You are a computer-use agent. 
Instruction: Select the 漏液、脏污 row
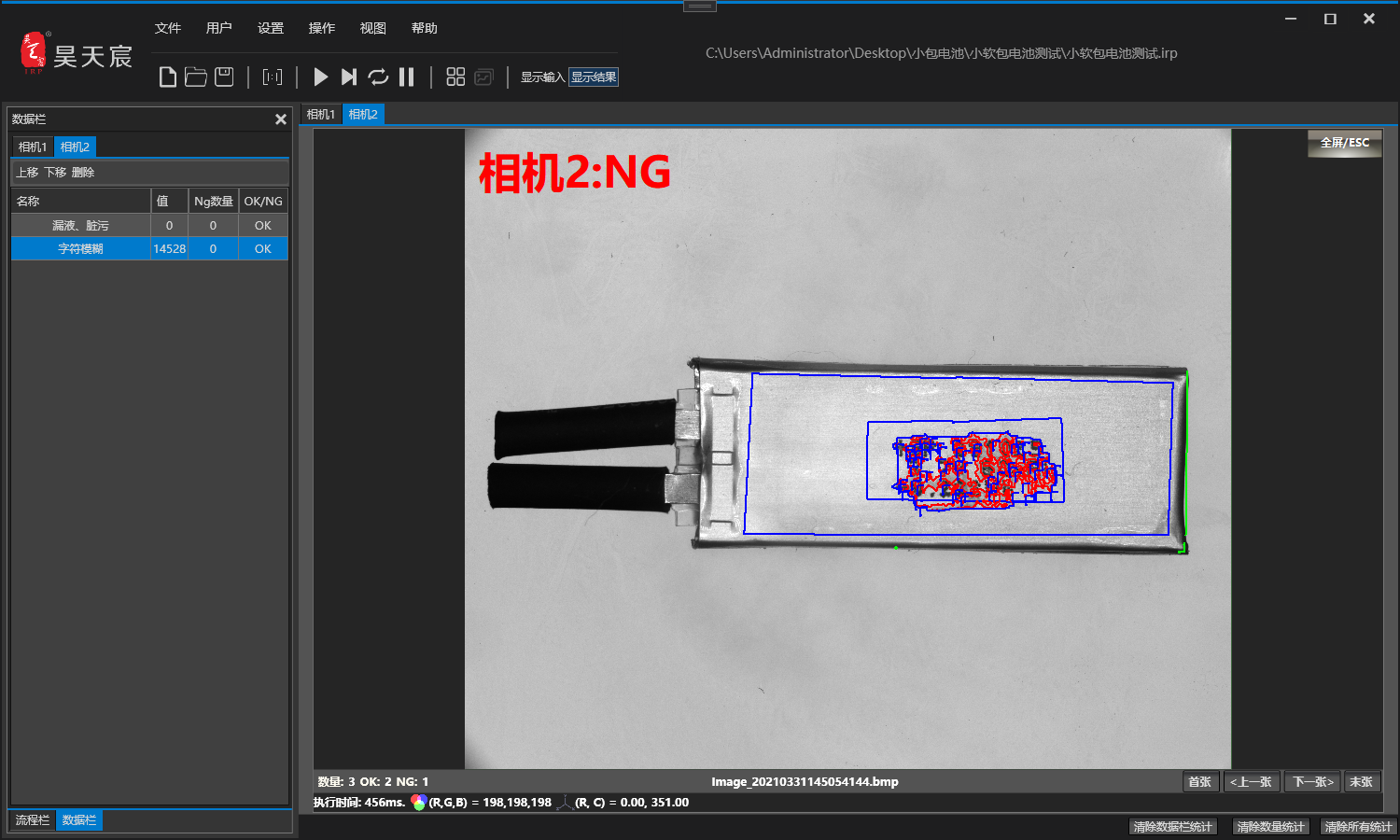click(149, 225)
